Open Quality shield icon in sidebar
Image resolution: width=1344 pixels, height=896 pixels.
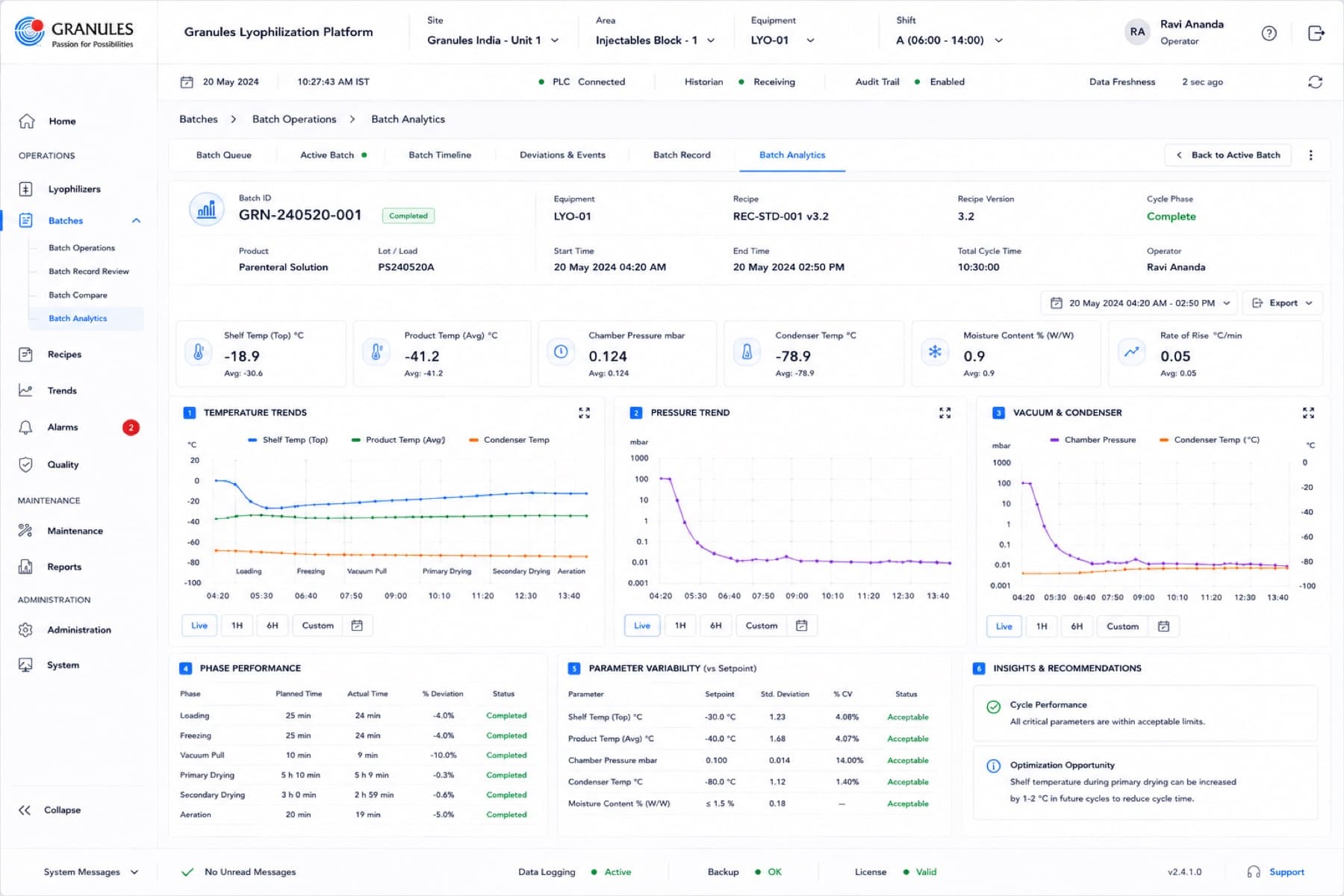point(25,464)
